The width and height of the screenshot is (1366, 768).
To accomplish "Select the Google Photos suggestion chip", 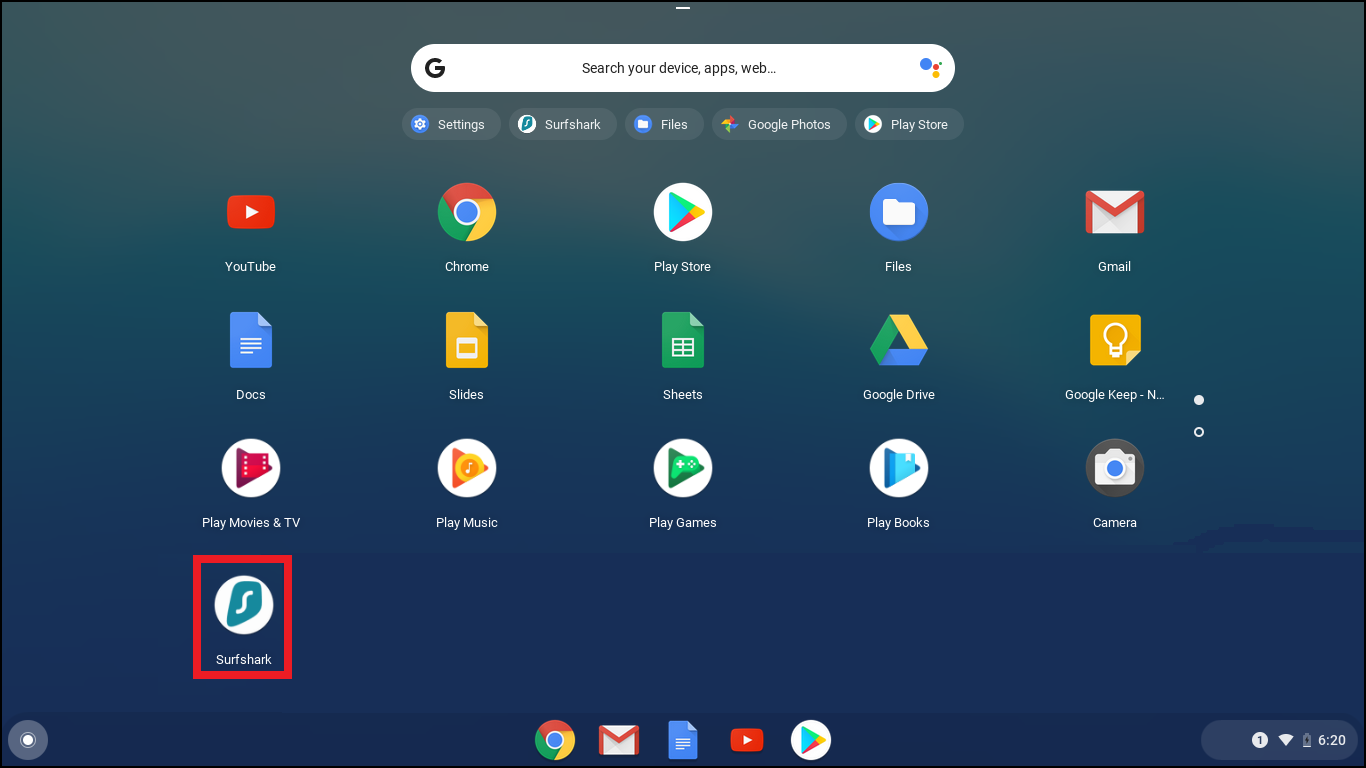I will (x=779, y=124).
